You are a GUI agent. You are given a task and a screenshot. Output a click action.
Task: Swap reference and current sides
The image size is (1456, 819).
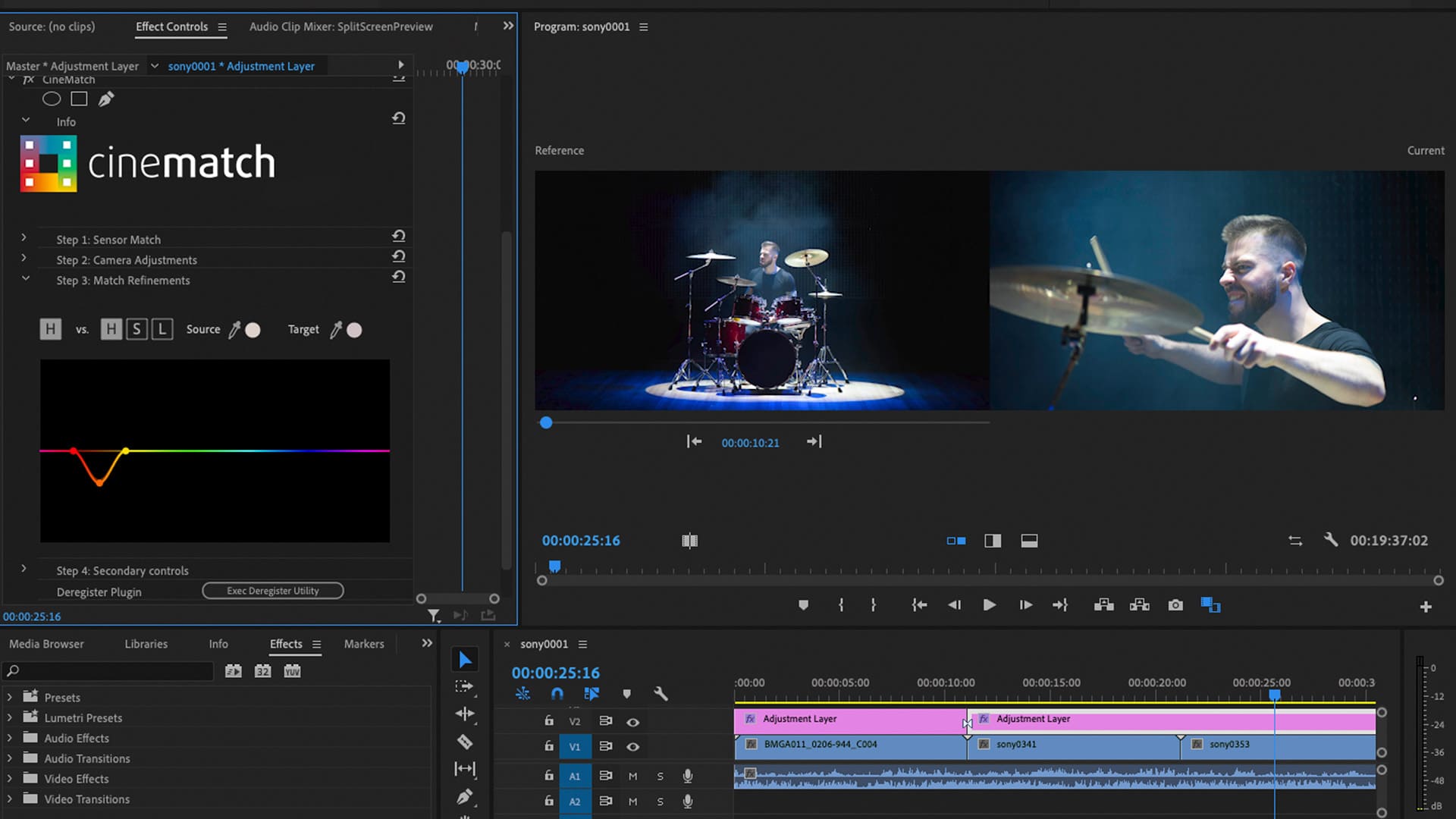(x=1295, y=541)
